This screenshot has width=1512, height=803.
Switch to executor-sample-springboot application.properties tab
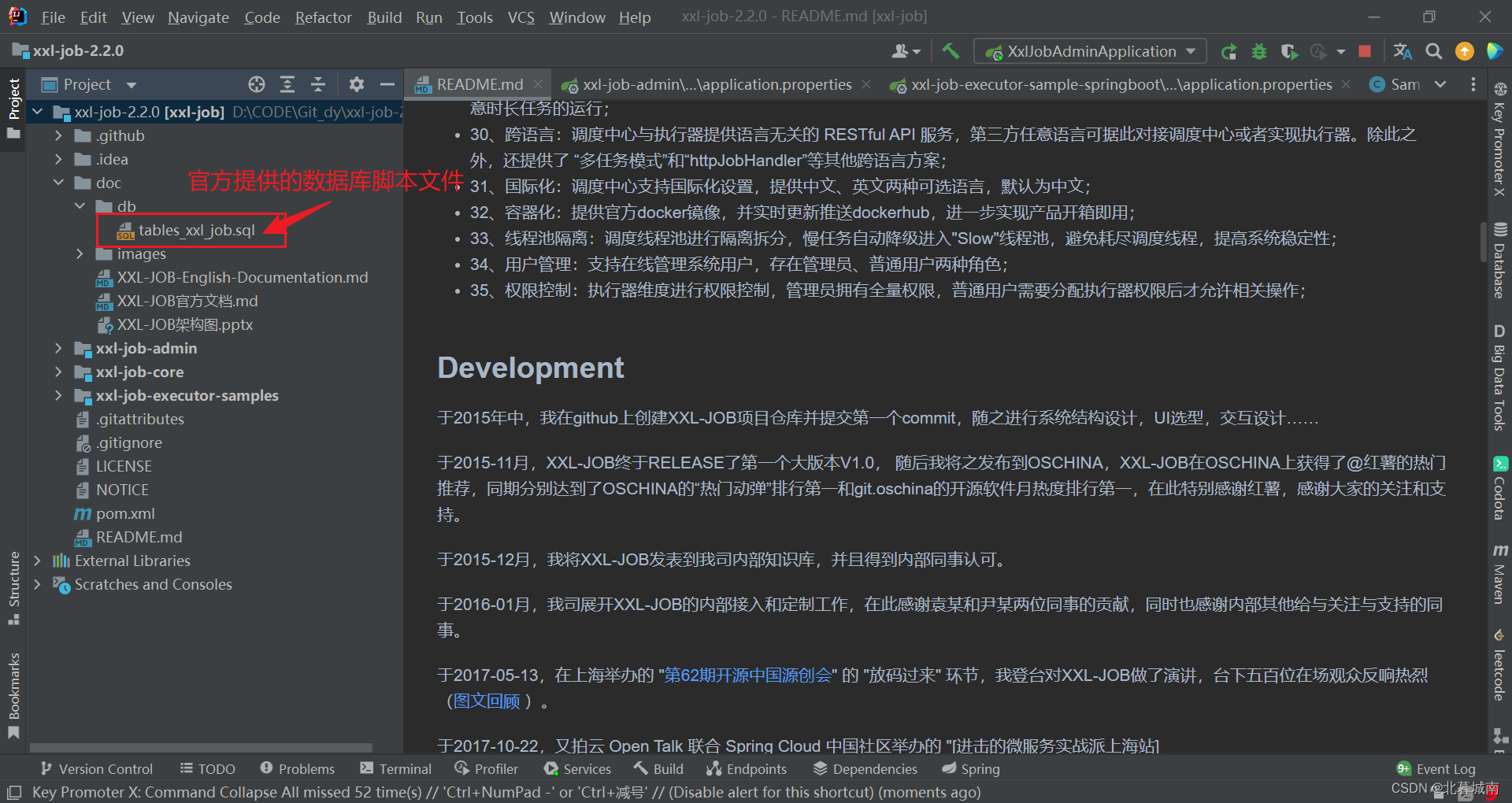click(x=1121, y=84)
